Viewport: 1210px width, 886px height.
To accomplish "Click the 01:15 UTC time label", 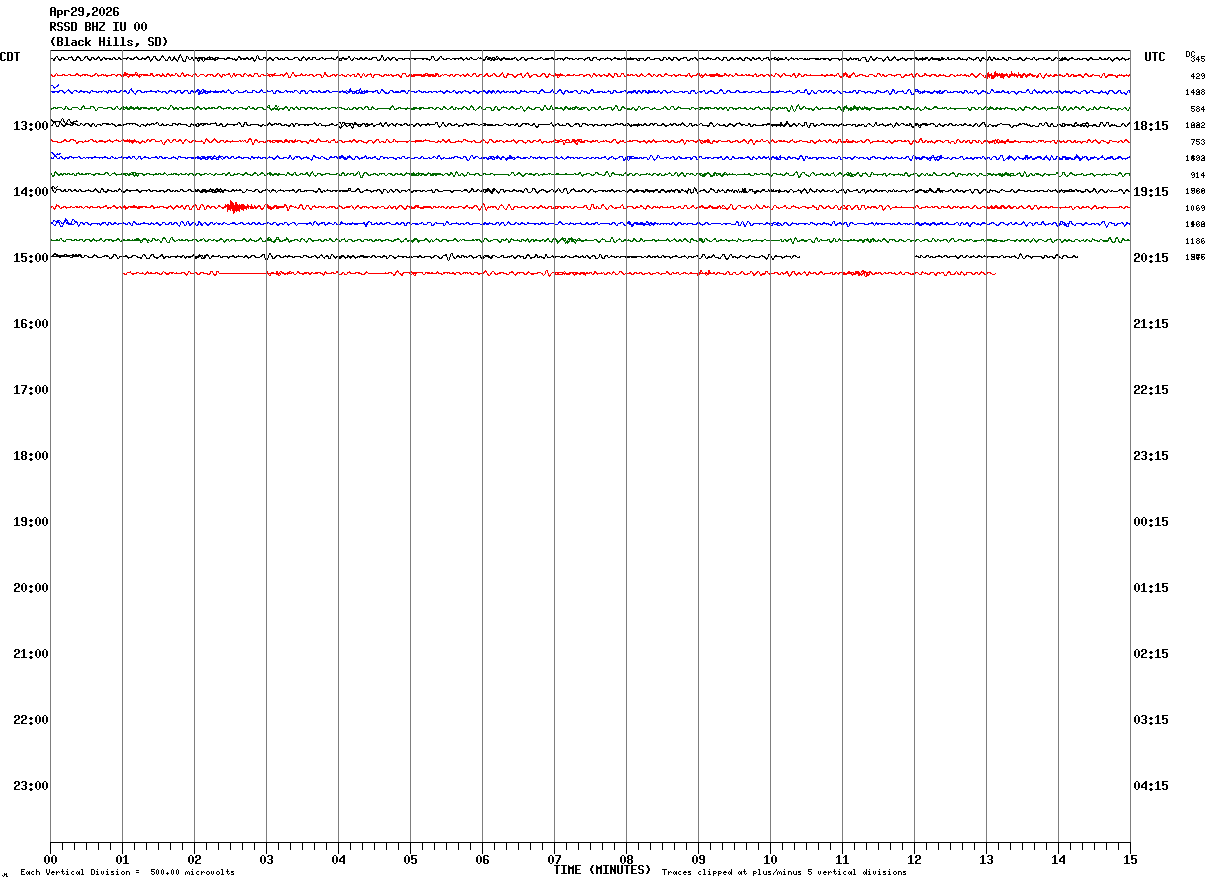I will click(x=1151, y=588).
